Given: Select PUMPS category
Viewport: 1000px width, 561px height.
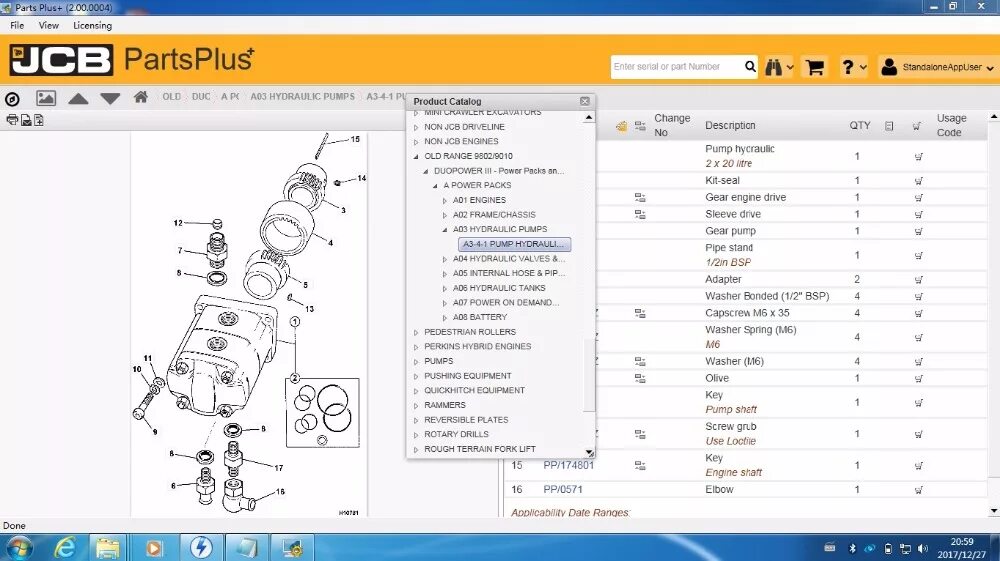Looking at the screenshot, I should [439, 361].
